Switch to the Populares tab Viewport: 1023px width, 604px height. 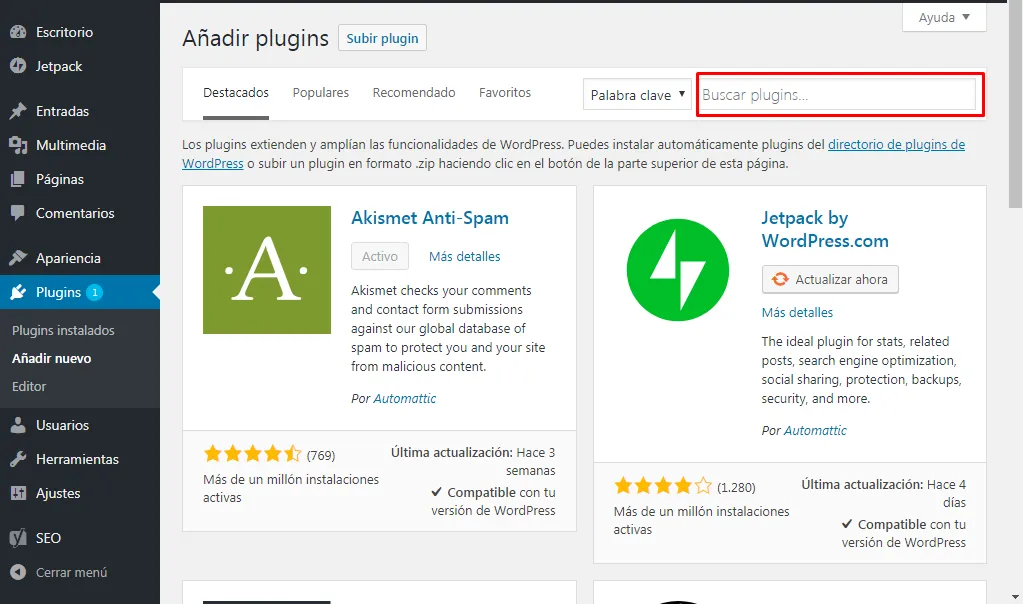click(320, 93)
